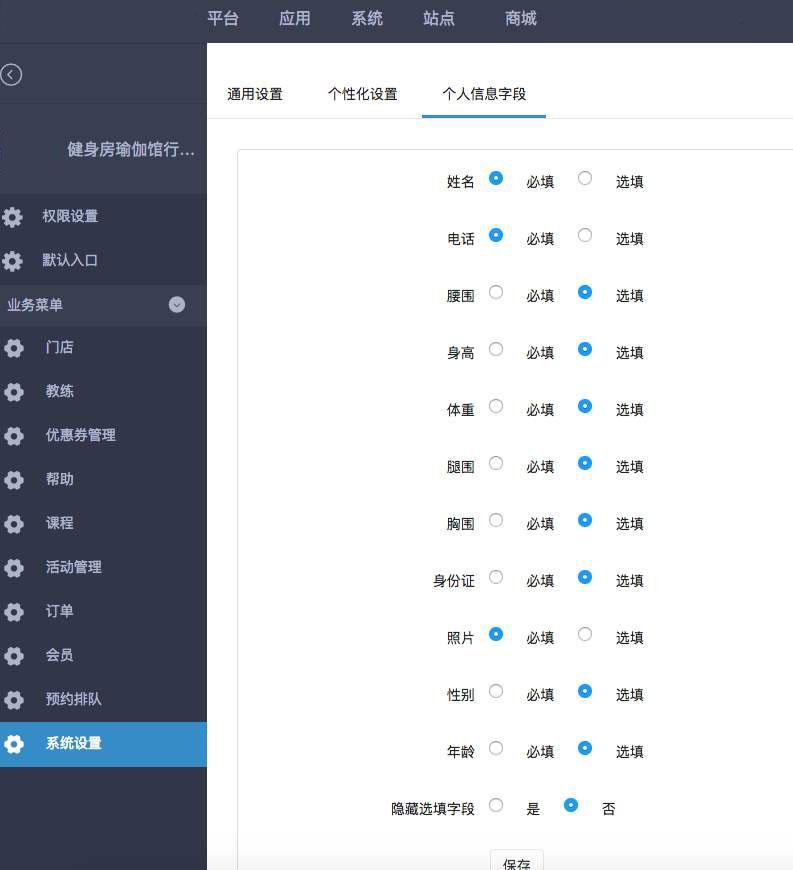Image resolution: width=793 pixels, height=870 pixels.
Task: Click the 保存 button
Action: (517, 862)
